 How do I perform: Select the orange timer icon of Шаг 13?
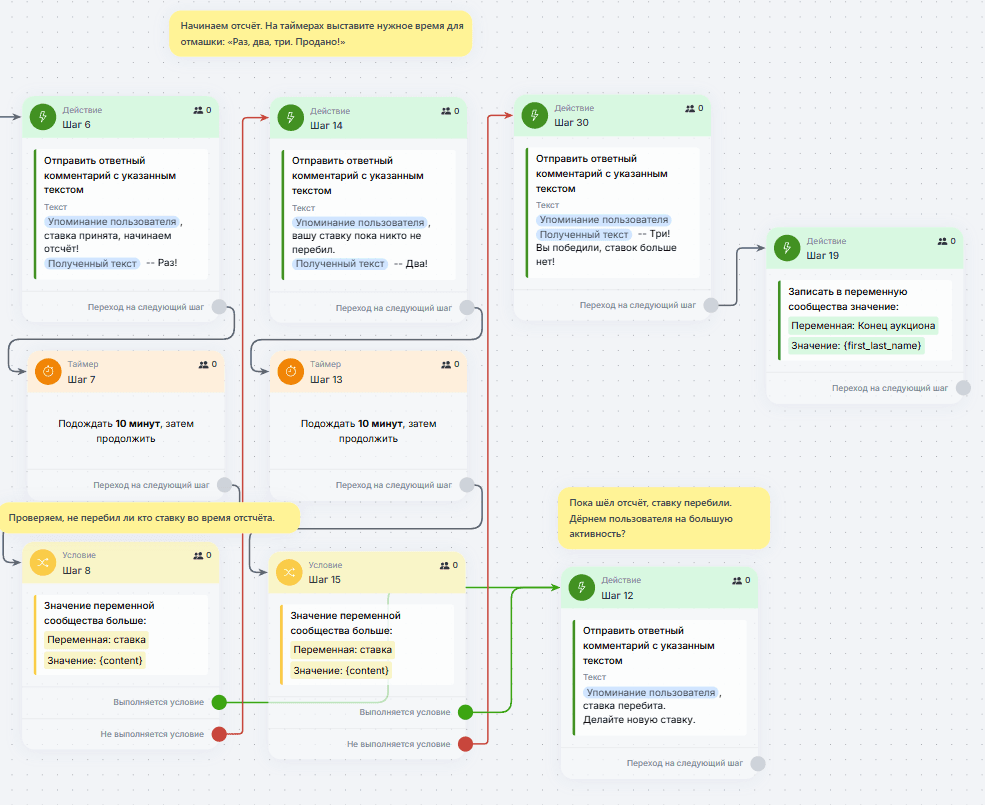click(291, 371)
